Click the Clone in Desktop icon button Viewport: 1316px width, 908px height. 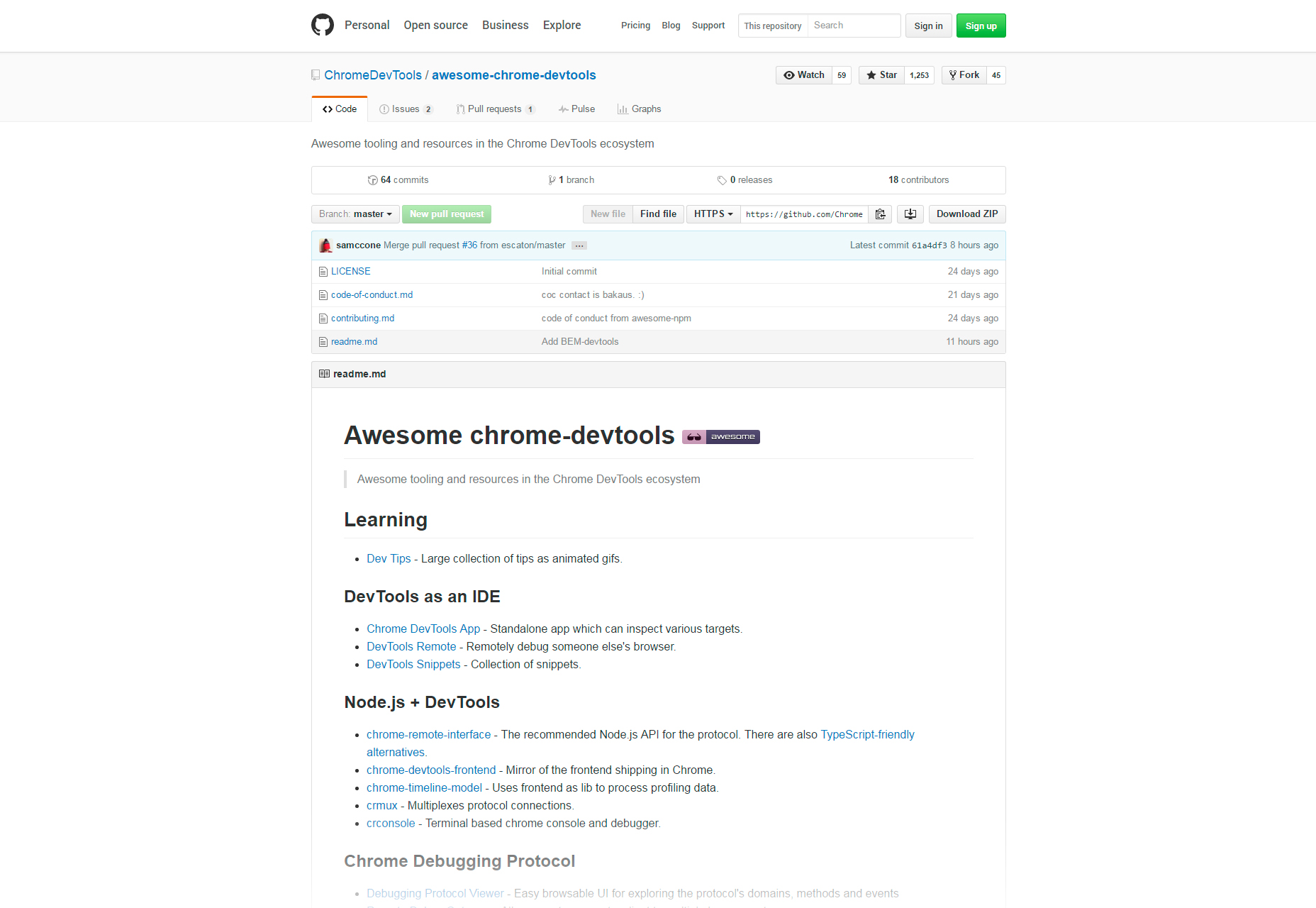point(910,214)
